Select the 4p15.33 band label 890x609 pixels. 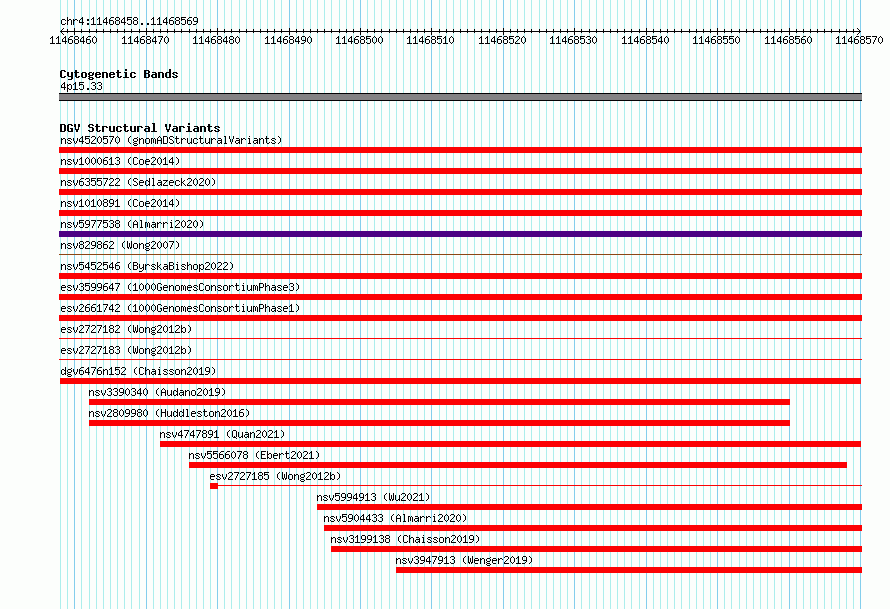pos(81,86)
